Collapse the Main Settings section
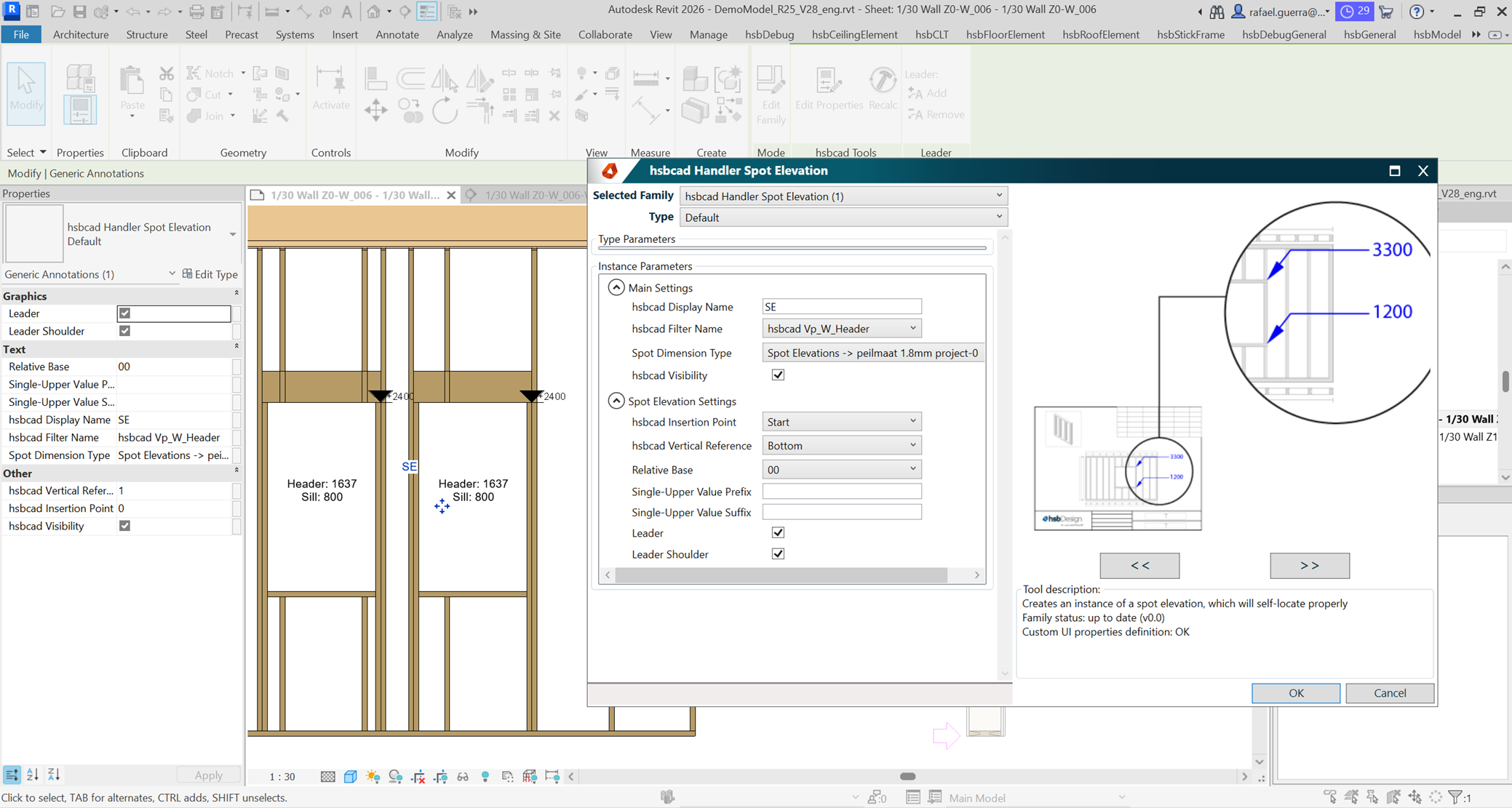The image size is (1512, 808). click(x=616, y=288)
